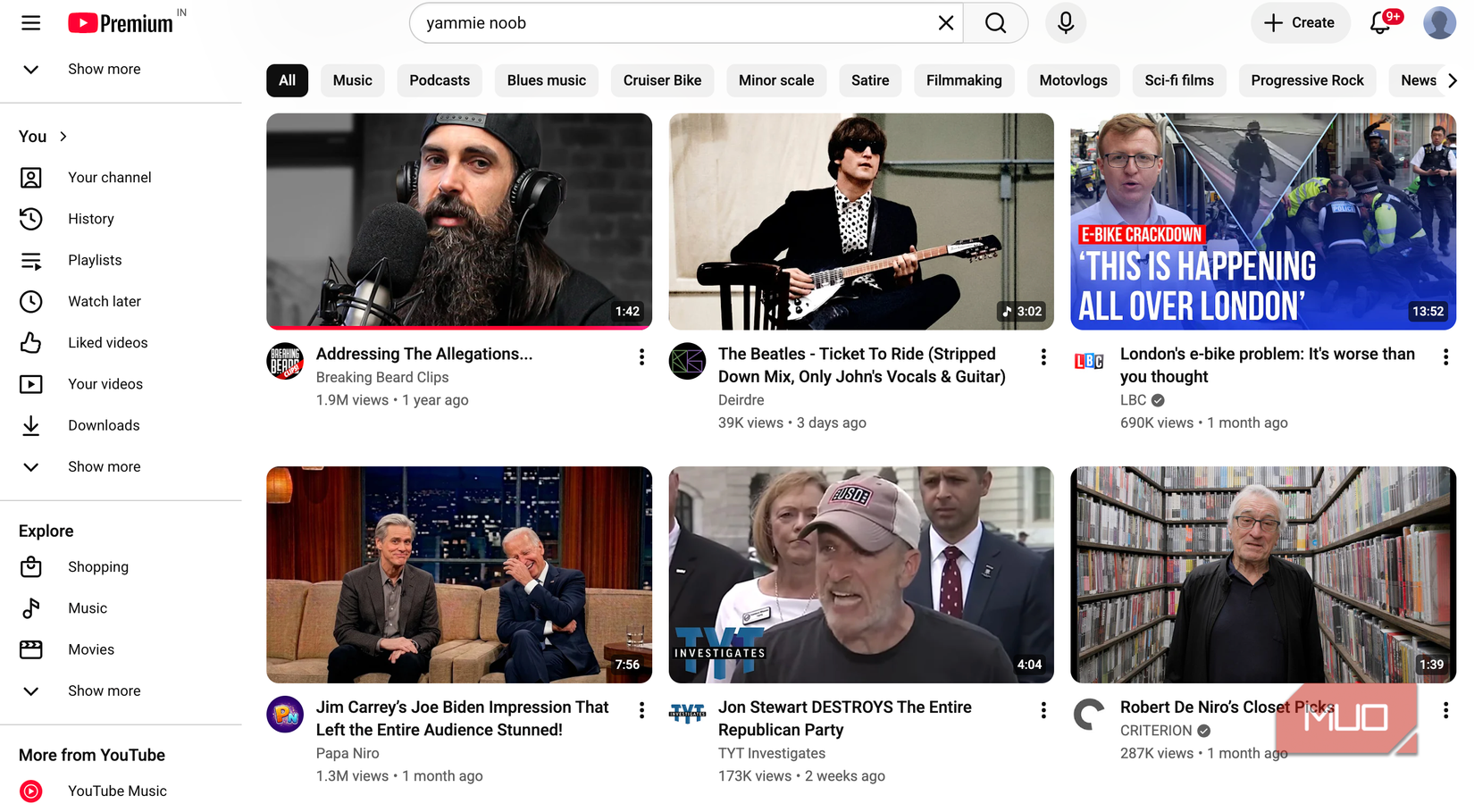Viewport: 1474px width, 812px height.
Task: Open Your channel icon
Action: (30, 178)
